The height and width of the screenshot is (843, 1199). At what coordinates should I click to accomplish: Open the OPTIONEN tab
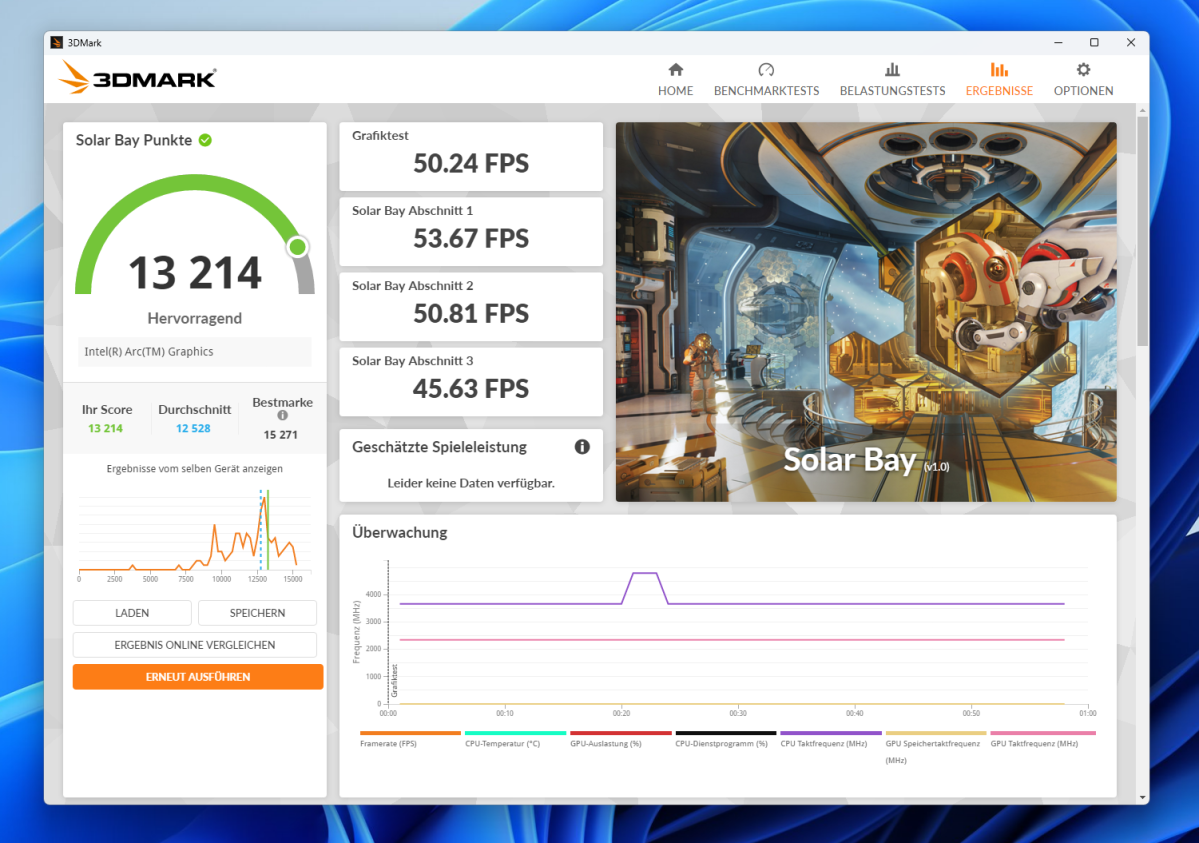click(x=1083, y=80)
